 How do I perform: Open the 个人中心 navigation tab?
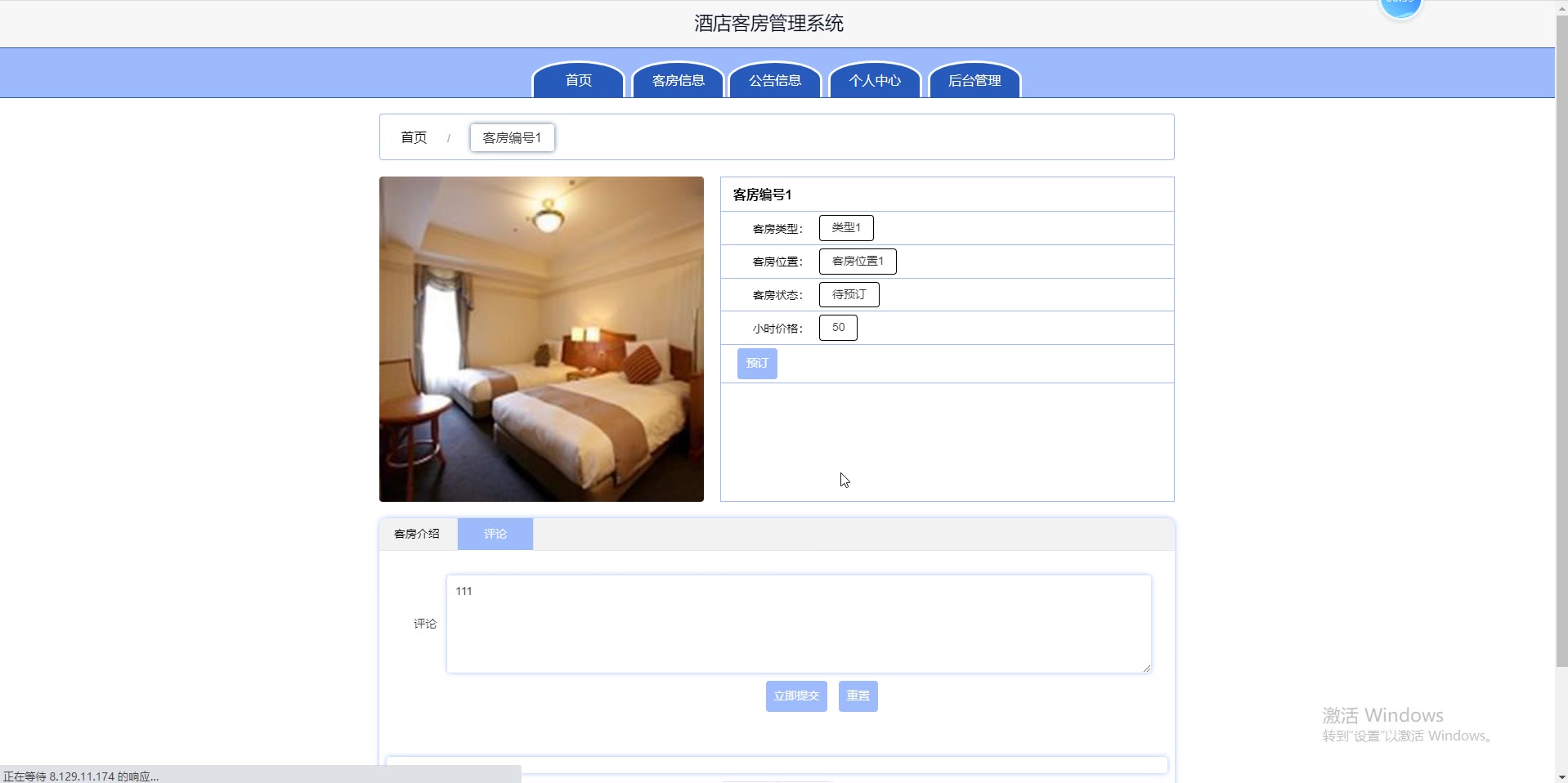875,80
